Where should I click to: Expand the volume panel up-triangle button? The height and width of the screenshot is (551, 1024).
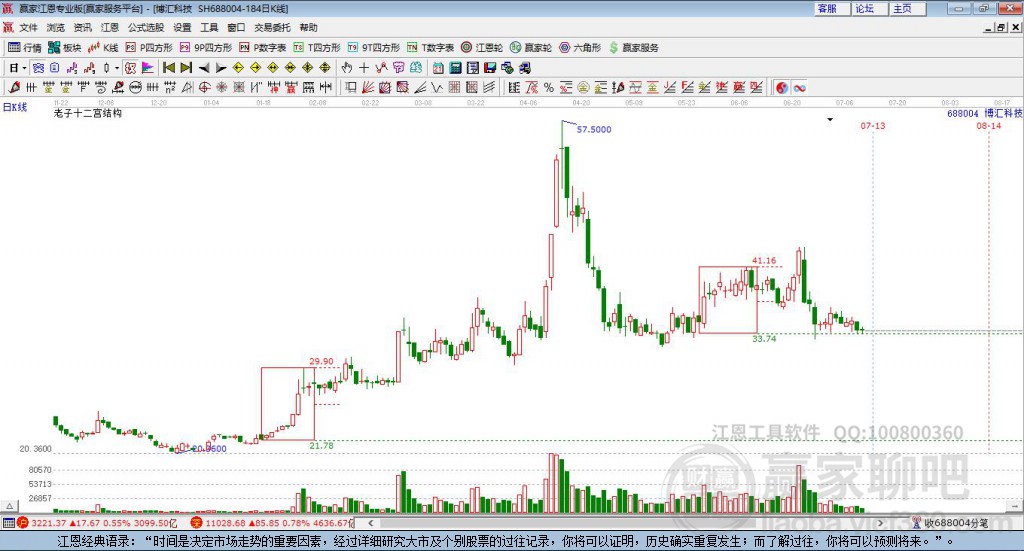(x=9, y=505)
